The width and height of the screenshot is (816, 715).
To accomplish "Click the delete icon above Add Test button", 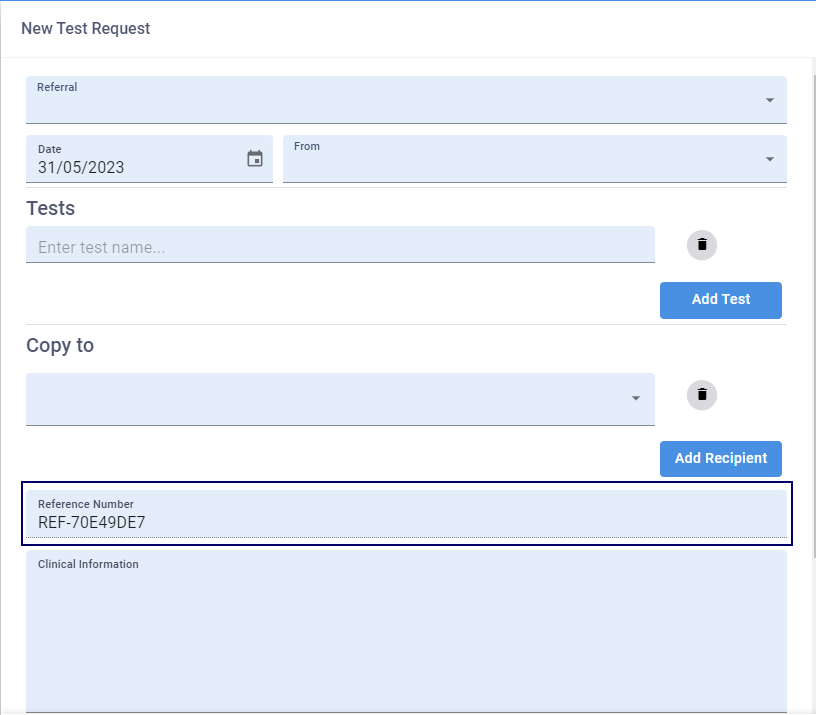I will click(x=701, y=245).
